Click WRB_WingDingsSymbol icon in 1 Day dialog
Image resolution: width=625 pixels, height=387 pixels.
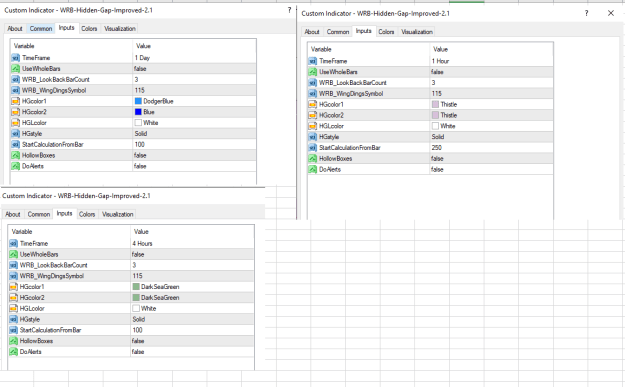point(16,90)
